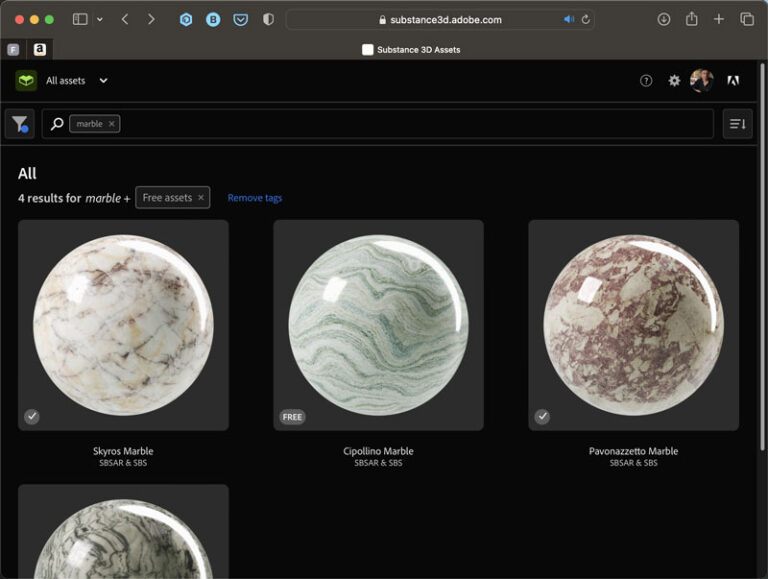Expand the All assets dropdown

pyautogui.click(x=103, y=81)
